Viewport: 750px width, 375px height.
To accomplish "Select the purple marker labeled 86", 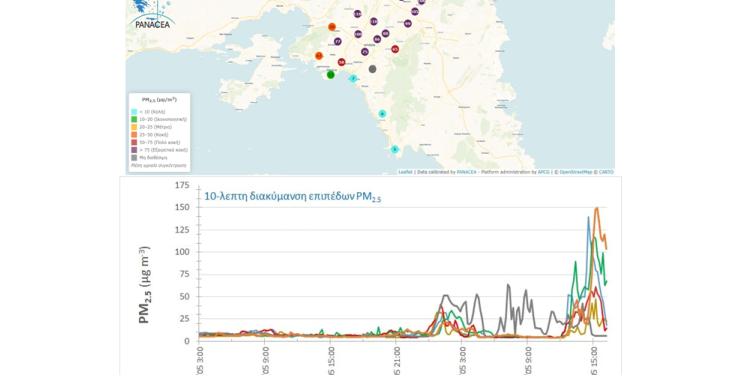I will click(377, 39).
